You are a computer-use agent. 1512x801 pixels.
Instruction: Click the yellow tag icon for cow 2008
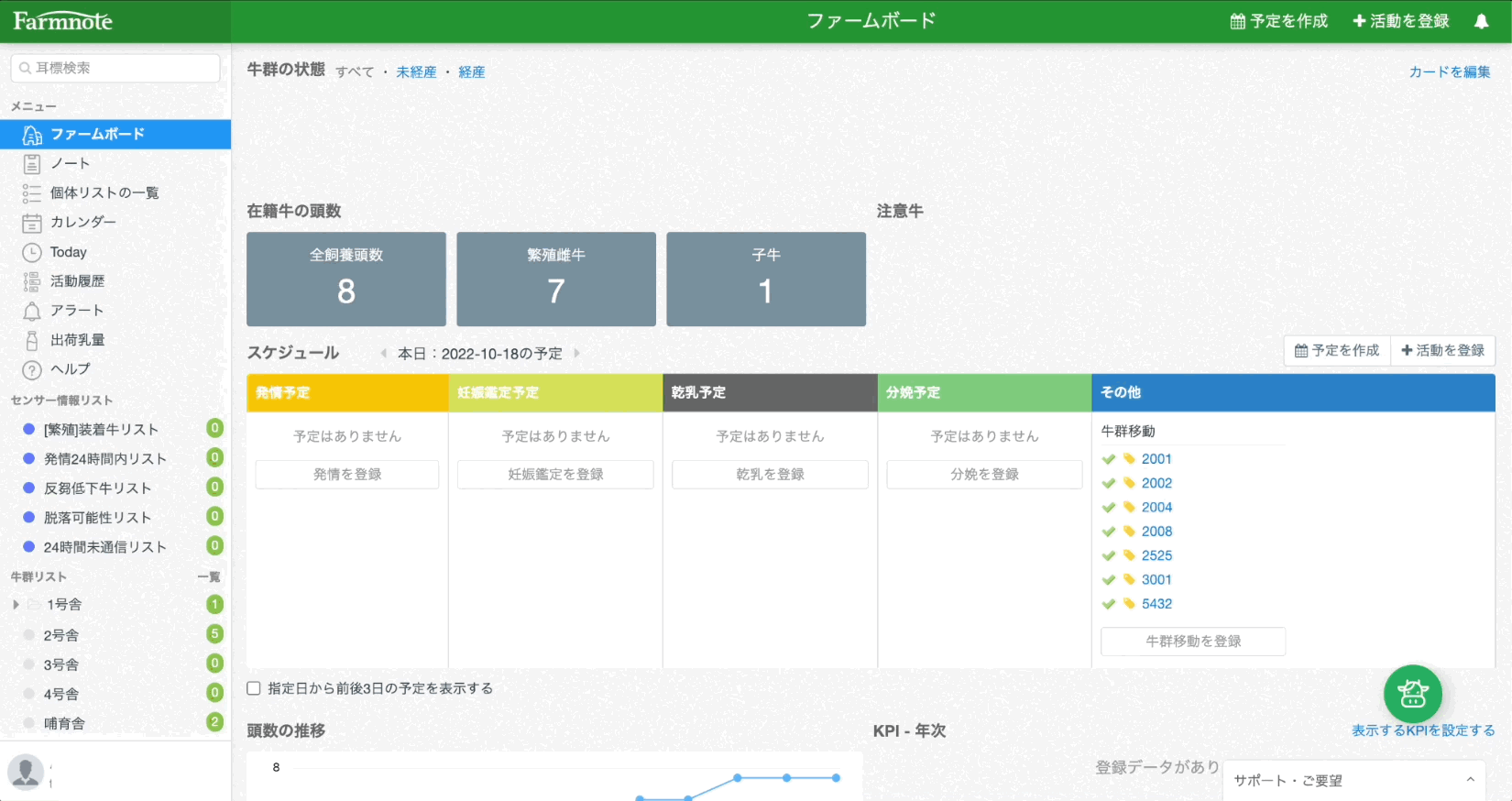[x=1129, y=532]
